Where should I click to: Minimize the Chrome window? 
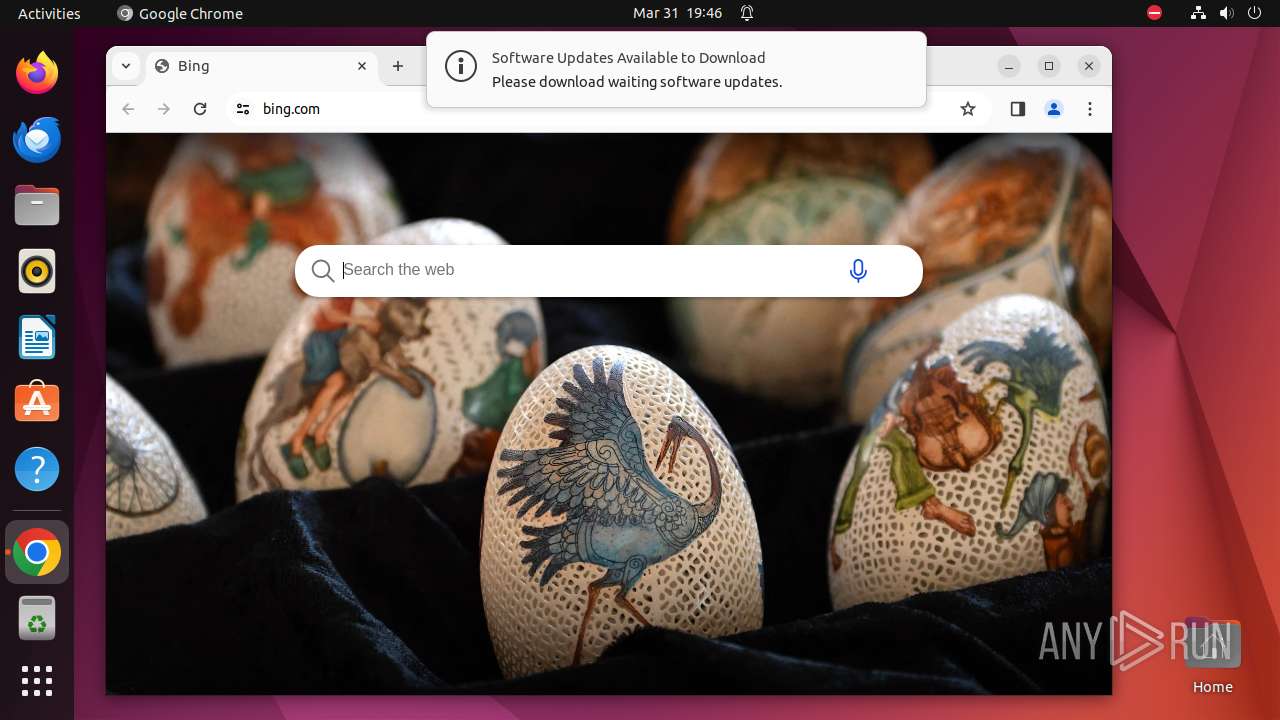(x=1009, y=66)
